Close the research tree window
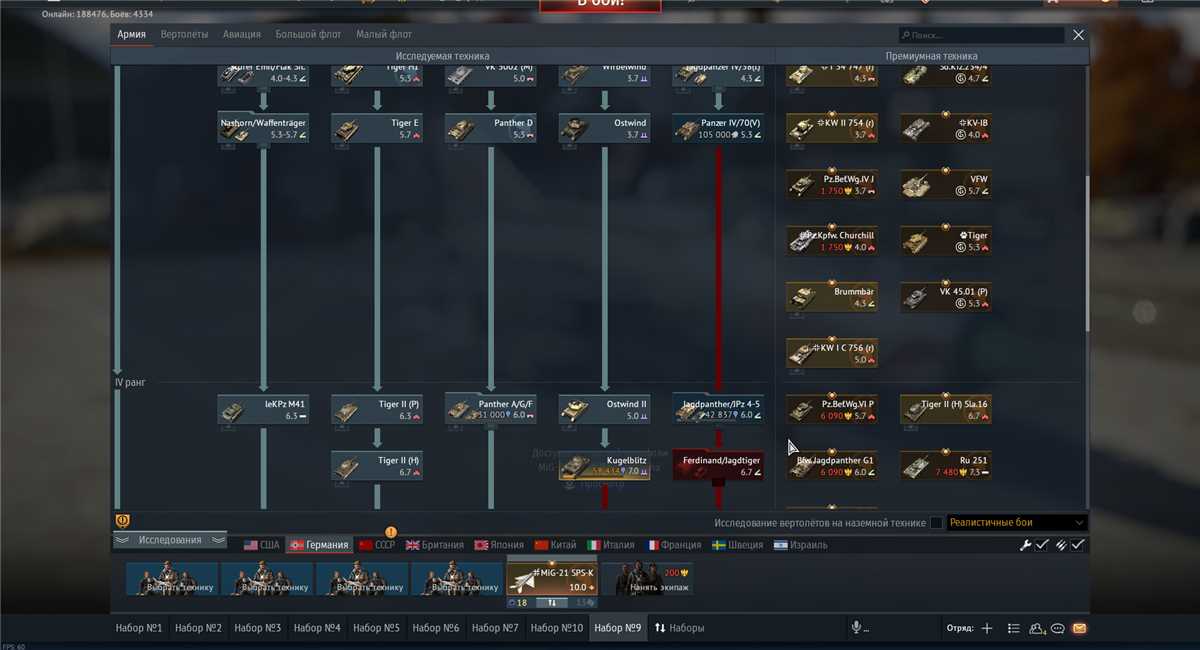1200x650 pixels. click(1078, 34)
